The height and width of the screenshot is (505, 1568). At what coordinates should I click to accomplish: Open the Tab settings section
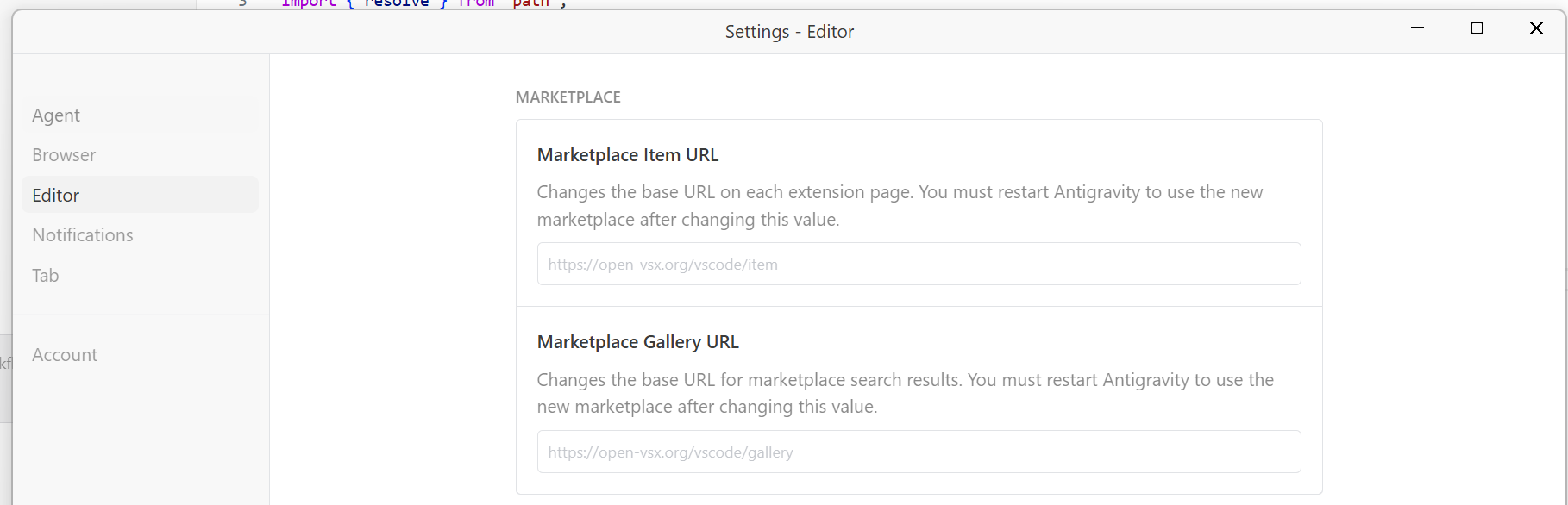[46, 276]
